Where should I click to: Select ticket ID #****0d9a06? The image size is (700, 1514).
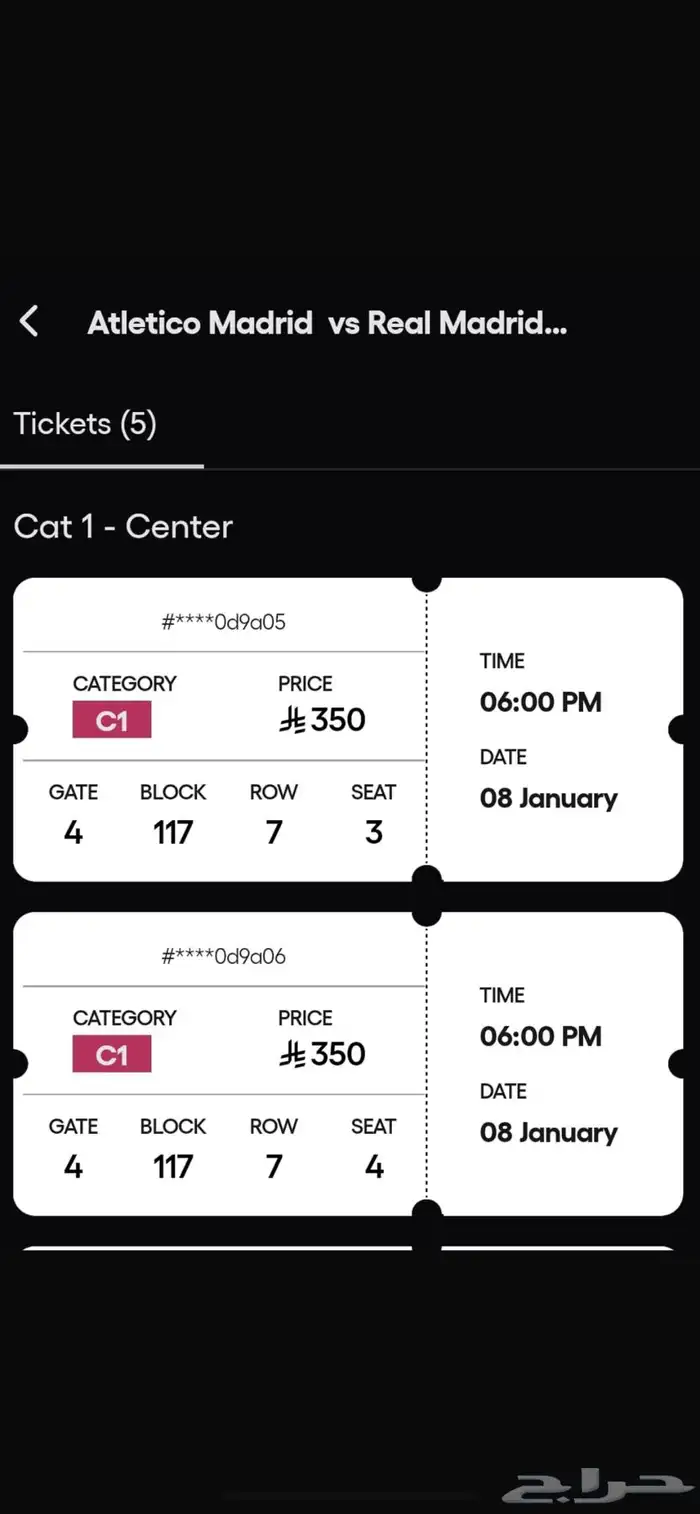pyautogui.click(x=224, y=956)
